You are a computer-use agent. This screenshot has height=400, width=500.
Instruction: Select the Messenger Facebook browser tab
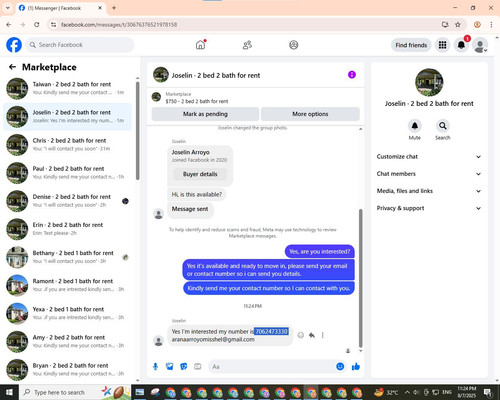[60, 8]
